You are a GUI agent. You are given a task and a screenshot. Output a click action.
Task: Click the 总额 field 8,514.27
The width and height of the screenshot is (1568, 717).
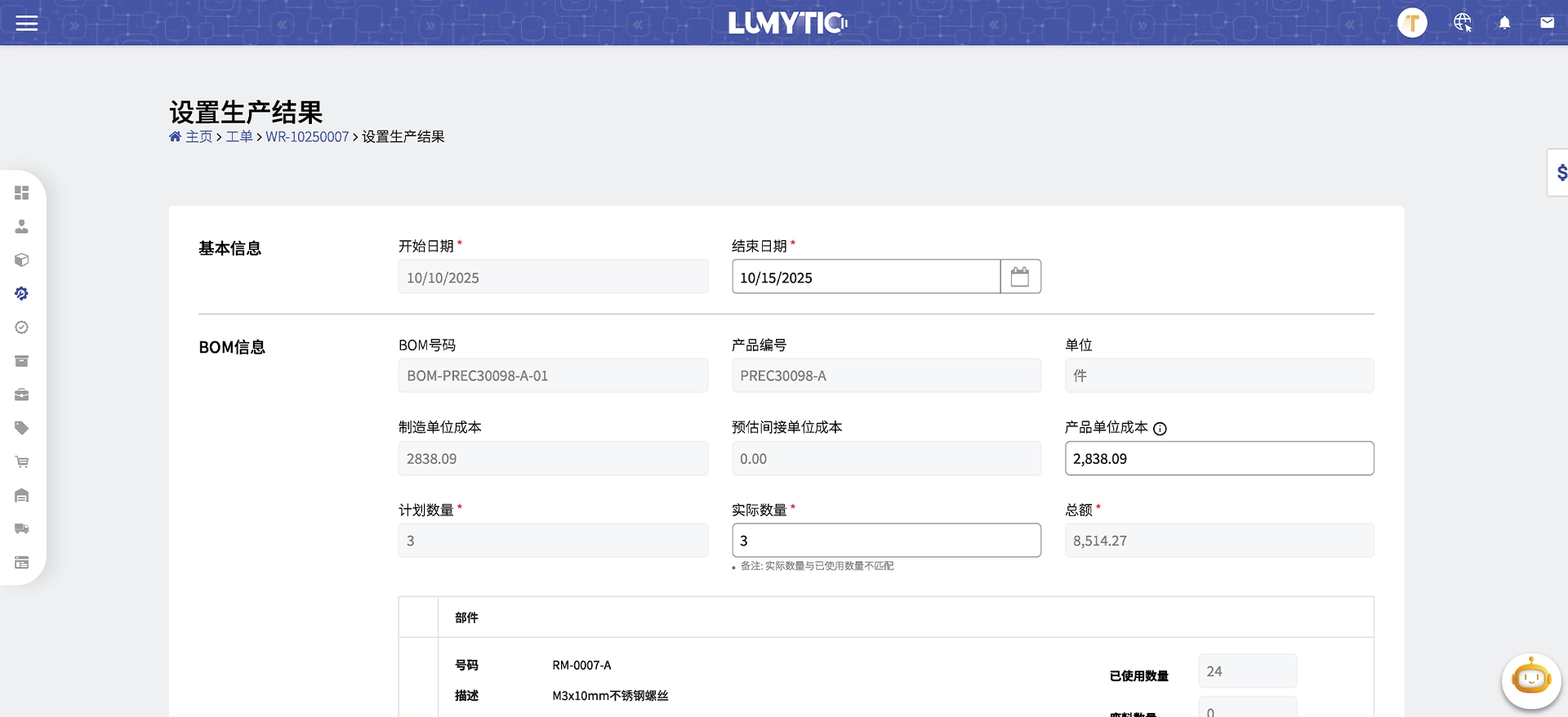point(1219,541)
